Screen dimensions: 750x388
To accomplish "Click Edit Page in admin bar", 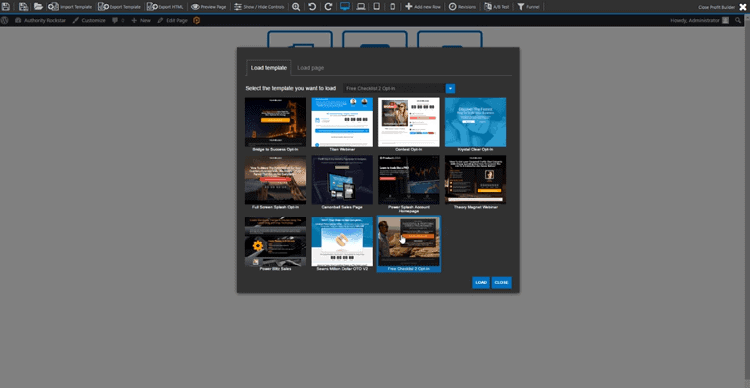I will coord(172,21).
